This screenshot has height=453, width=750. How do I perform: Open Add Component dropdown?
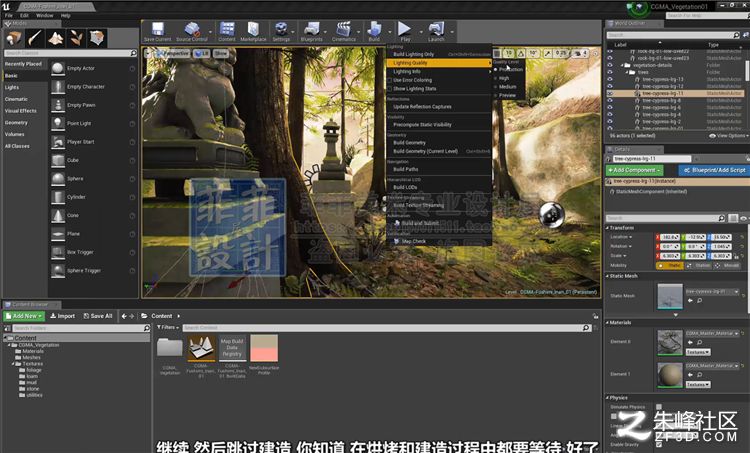[634, 170]
